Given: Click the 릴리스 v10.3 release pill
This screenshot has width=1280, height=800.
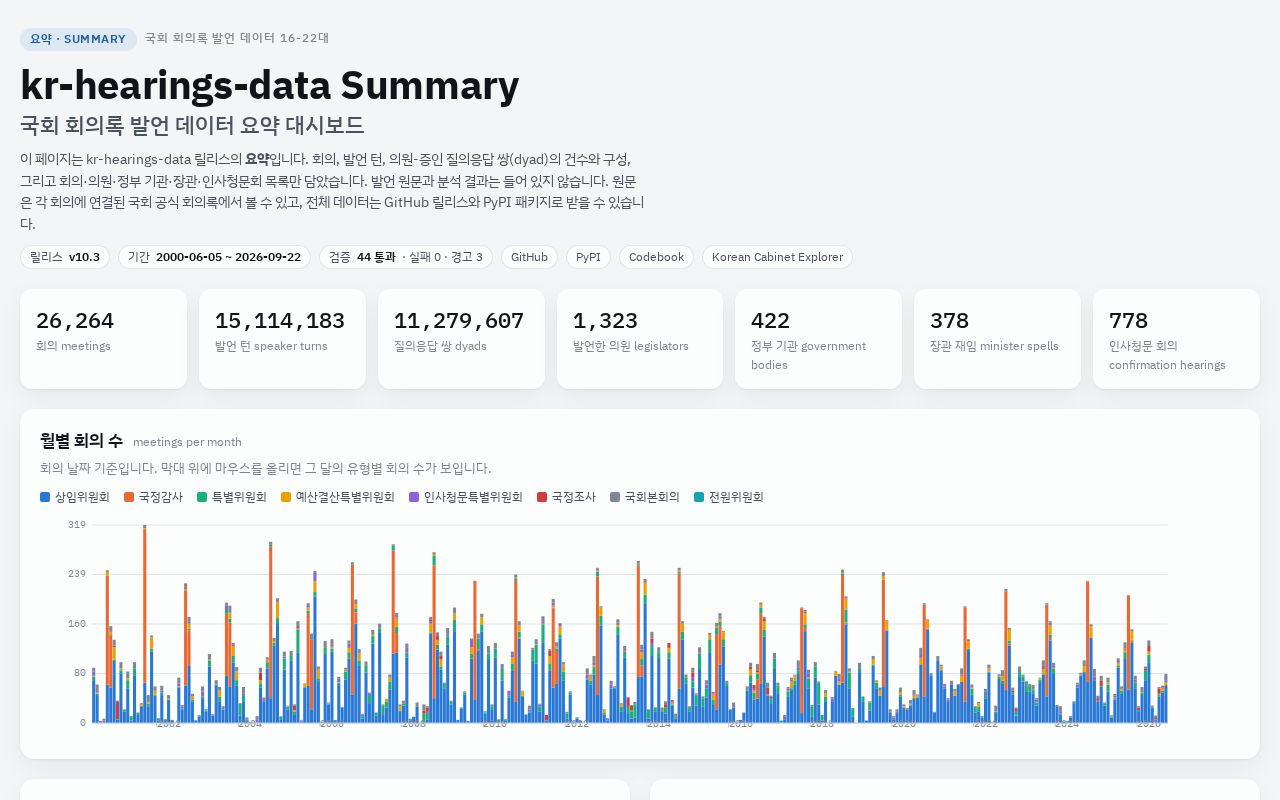Looking at the screenshot, I should click(x=65, y=257).
